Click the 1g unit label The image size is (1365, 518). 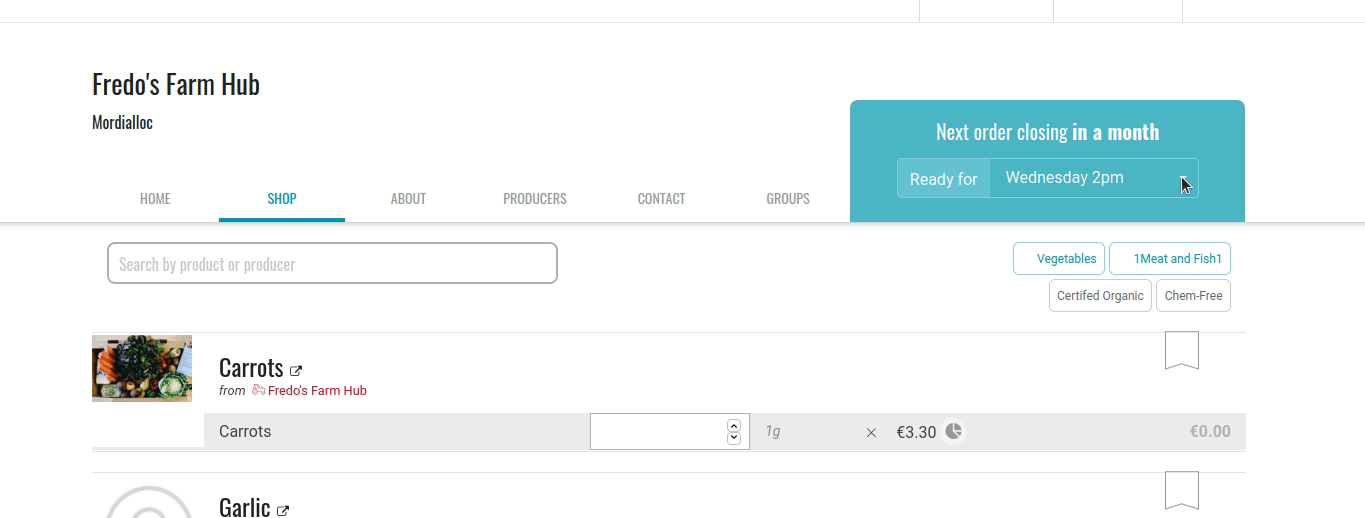[x=773, y=432]
